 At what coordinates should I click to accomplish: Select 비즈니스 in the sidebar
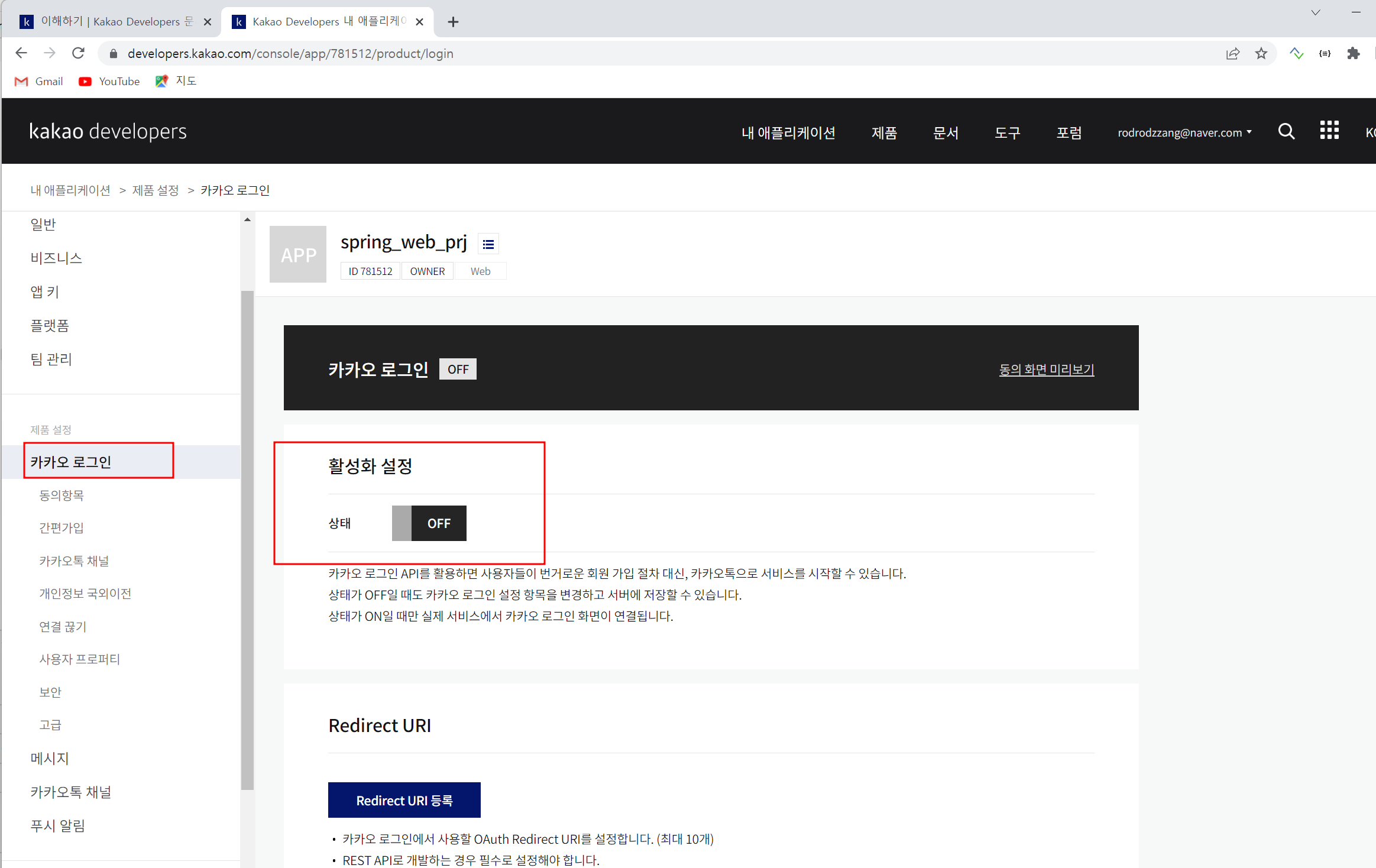[56, 258]
